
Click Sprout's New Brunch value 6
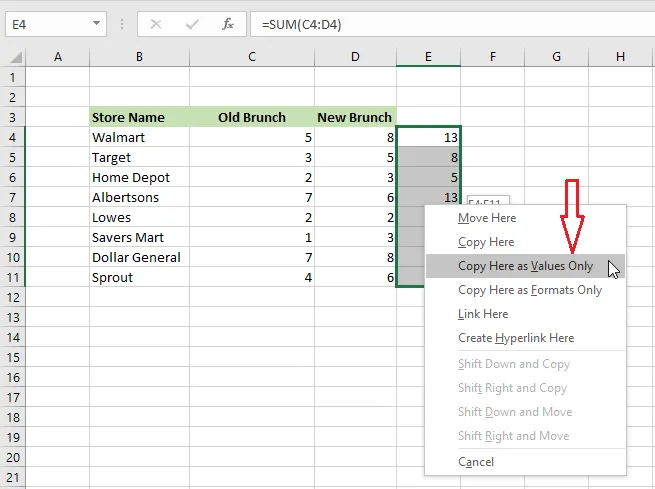(x=355, y=278)
